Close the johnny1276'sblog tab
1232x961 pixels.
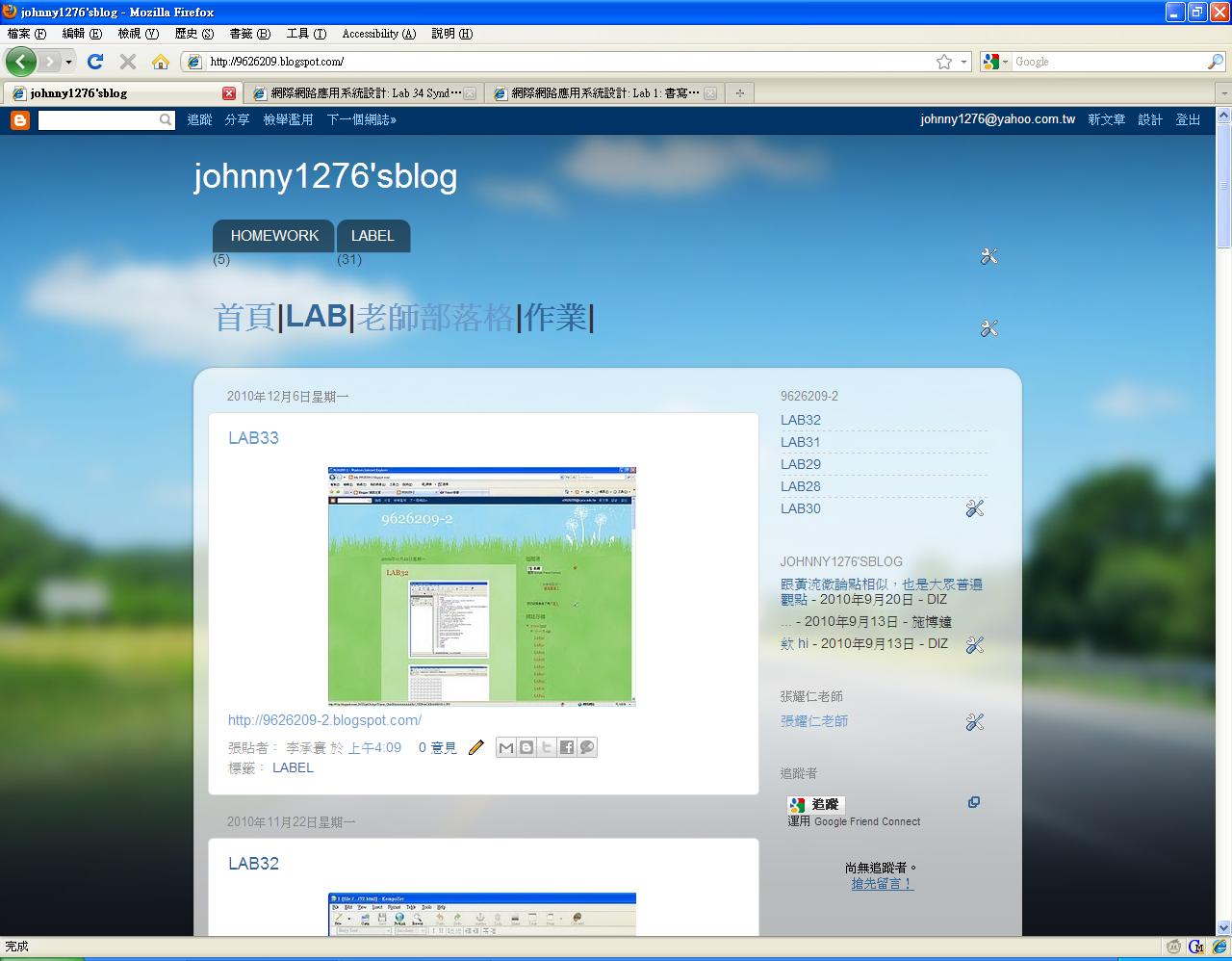tap(229, 93)
